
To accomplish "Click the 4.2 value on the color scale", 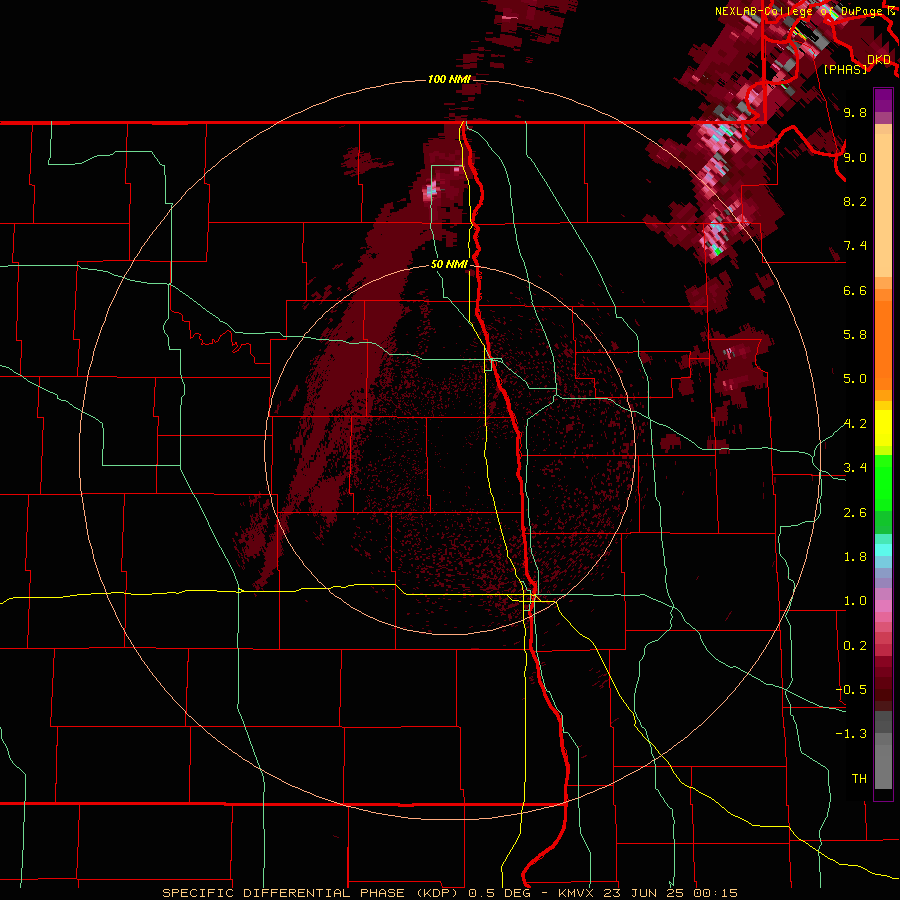I will pos(855,424).
